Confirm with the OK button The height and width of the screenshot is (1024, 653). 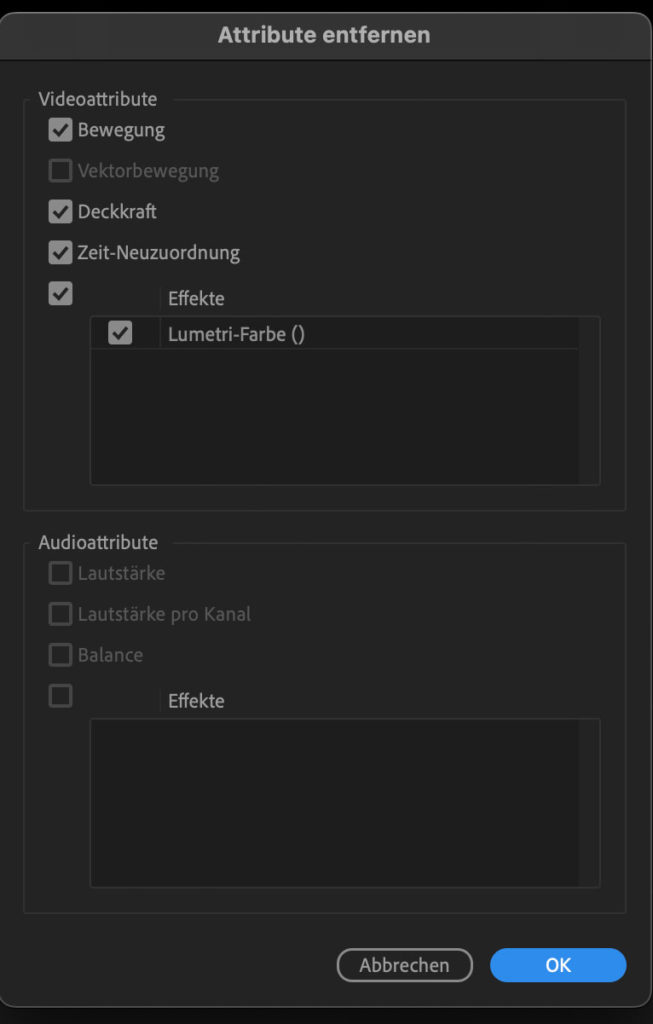[x=558, y=965]
